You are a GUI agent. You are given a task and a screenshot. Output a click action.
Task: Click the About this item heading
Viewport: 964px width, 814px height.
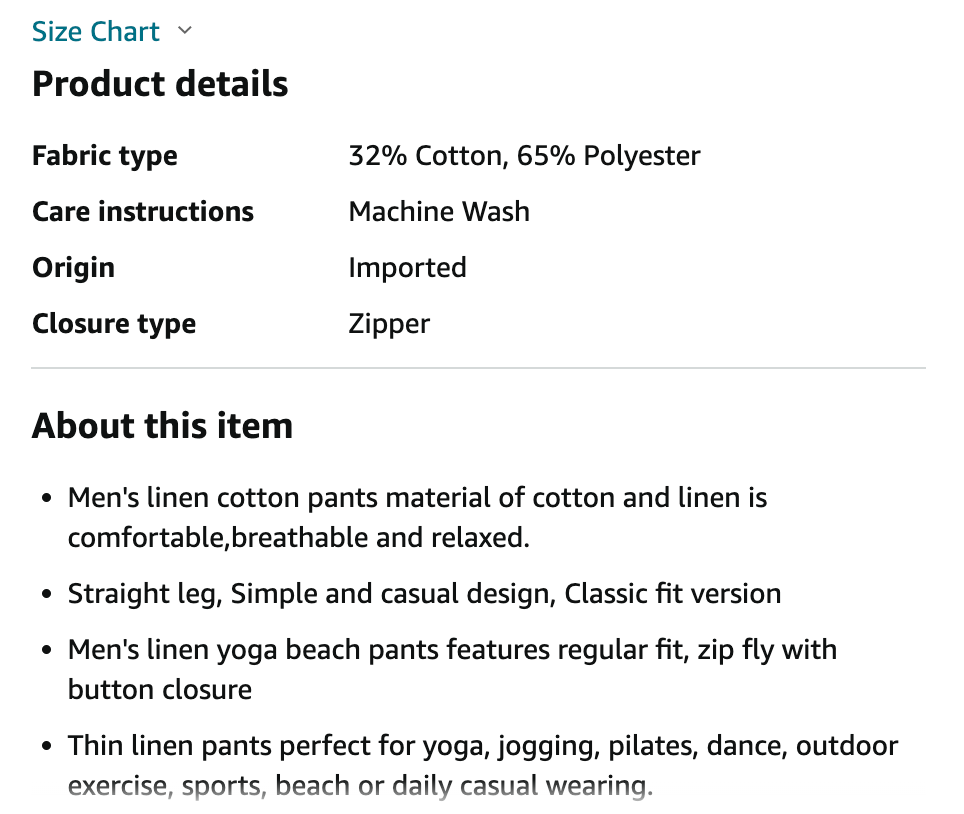pyautogui.click(x=162, y=425)
